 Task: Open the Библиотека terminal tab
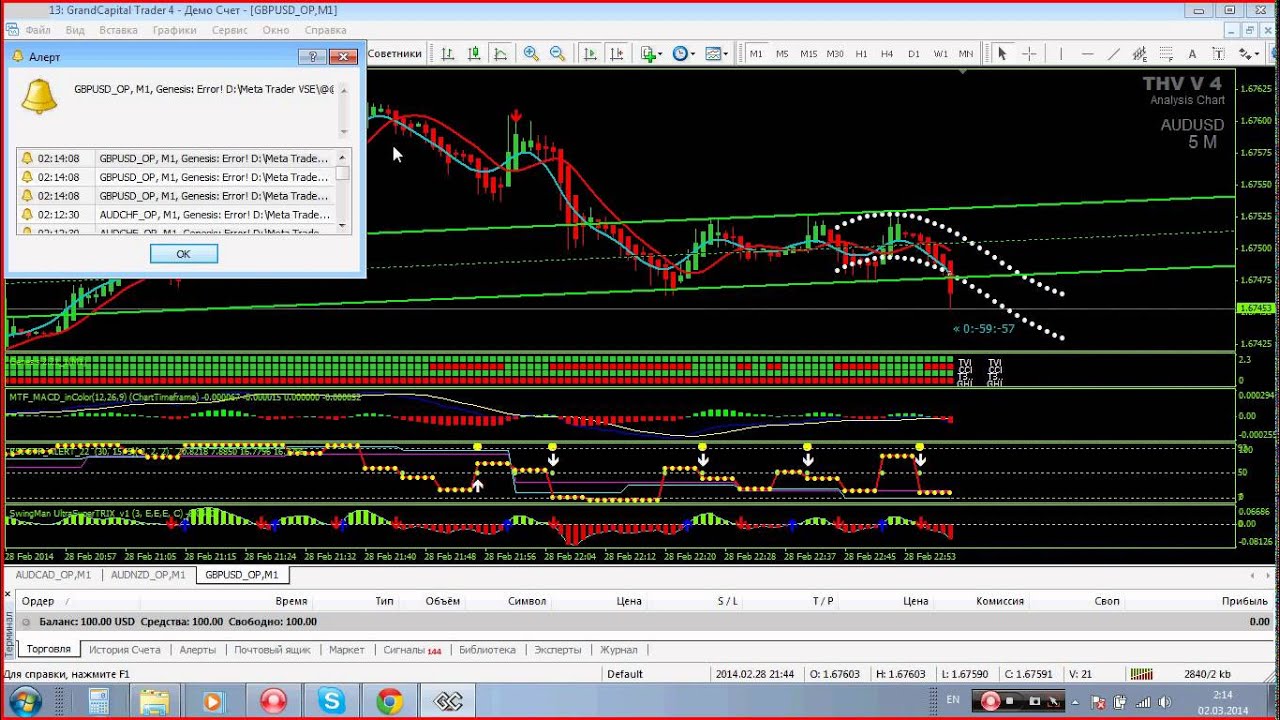487,650
